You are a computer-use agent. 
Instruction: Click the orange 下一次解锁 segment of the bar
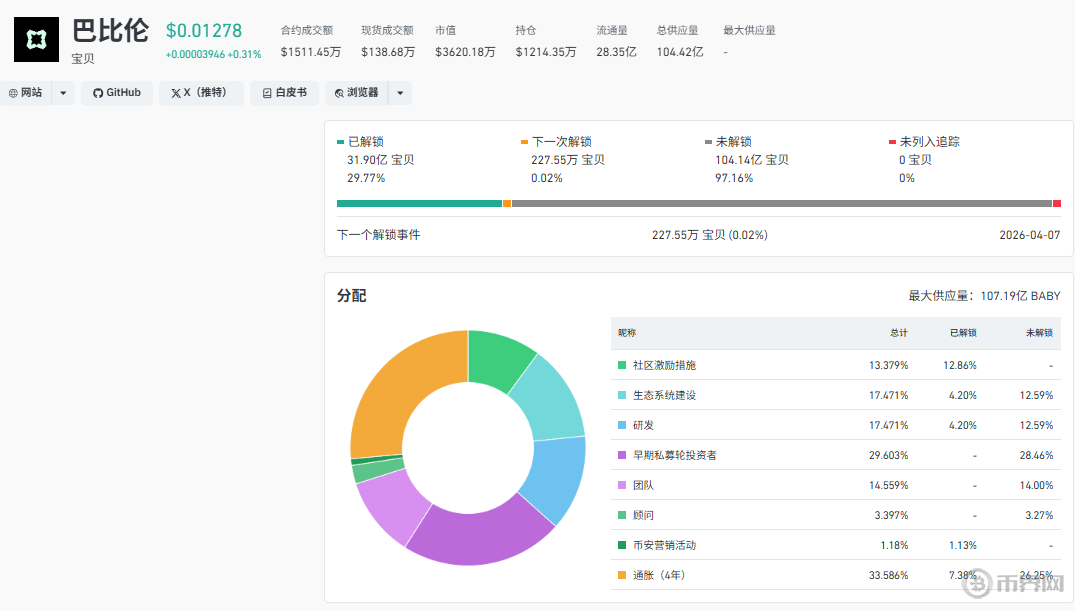pos(507,204)
